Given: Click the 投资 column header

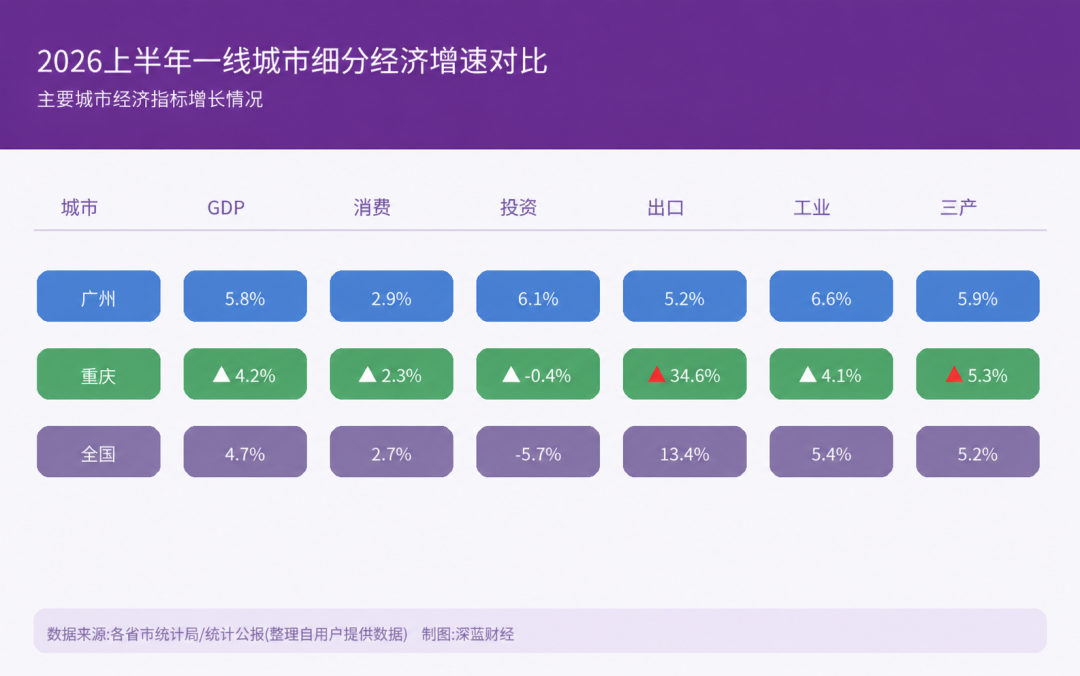Looking at the screenshot, I should pos(519,207).
